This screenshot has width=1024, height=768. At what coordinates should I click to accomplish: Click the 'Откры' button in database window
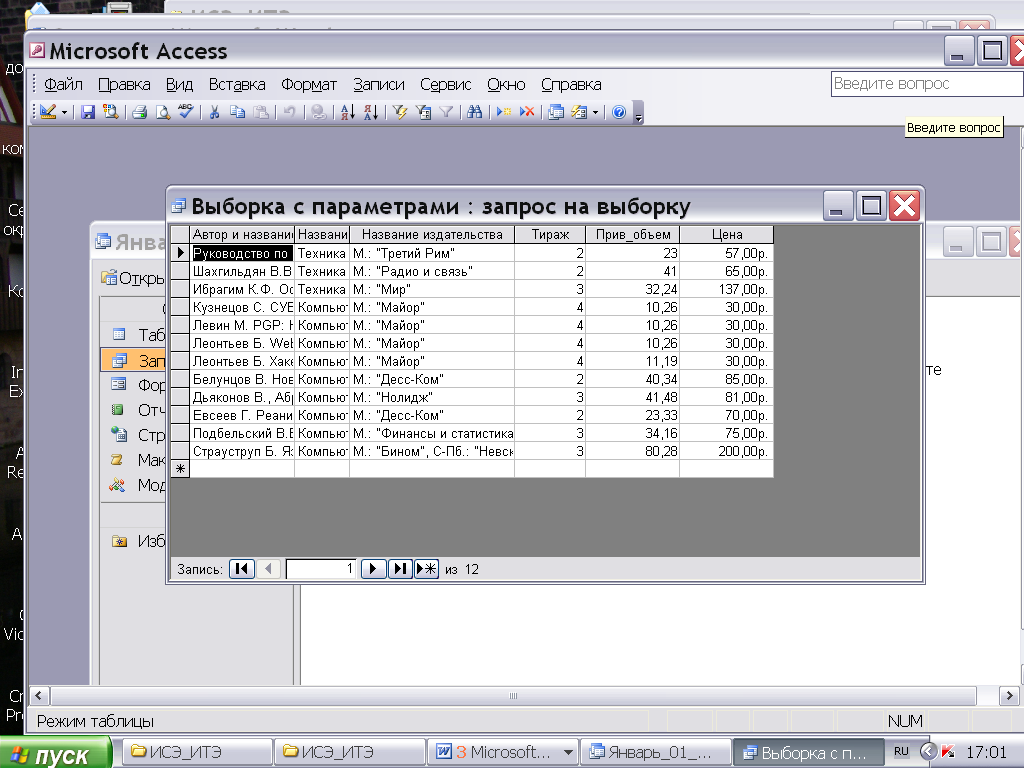(133, 278)
